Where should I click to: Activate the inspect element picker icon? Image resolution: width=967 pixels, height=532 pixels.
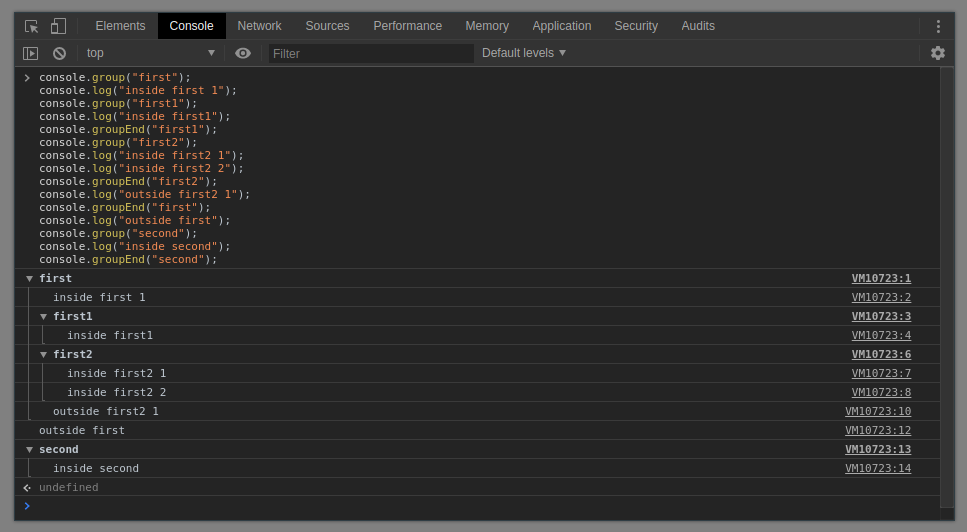coord(31,27)
